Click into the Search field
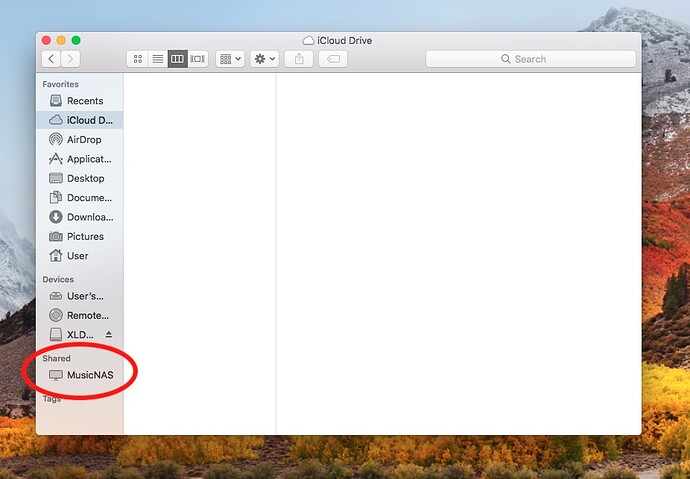690x479 pixels. pyautogui.click(x=531, y=59)
